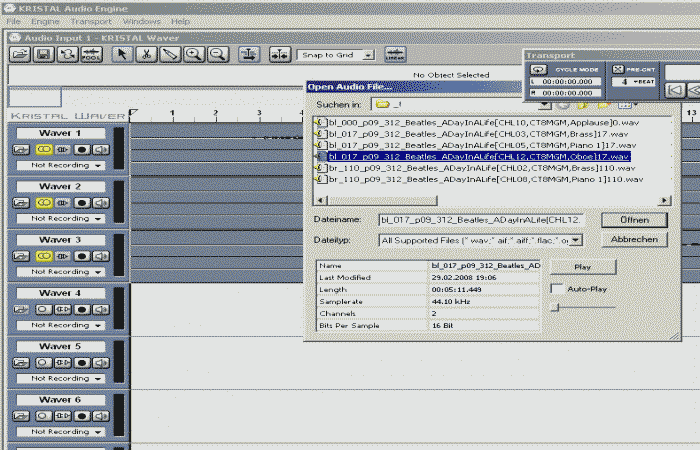Open the Engine menu

pyautogui.click(x=45, y=21)
